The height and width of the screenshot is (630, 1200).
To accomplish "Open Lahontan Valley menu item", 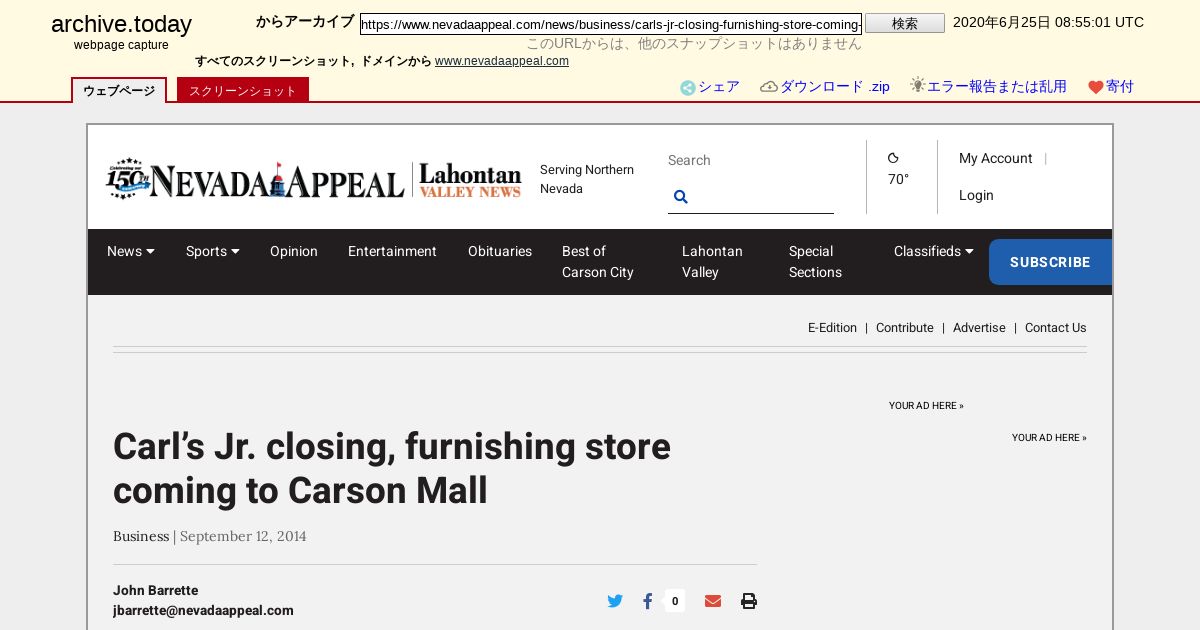I will [712, 262].
